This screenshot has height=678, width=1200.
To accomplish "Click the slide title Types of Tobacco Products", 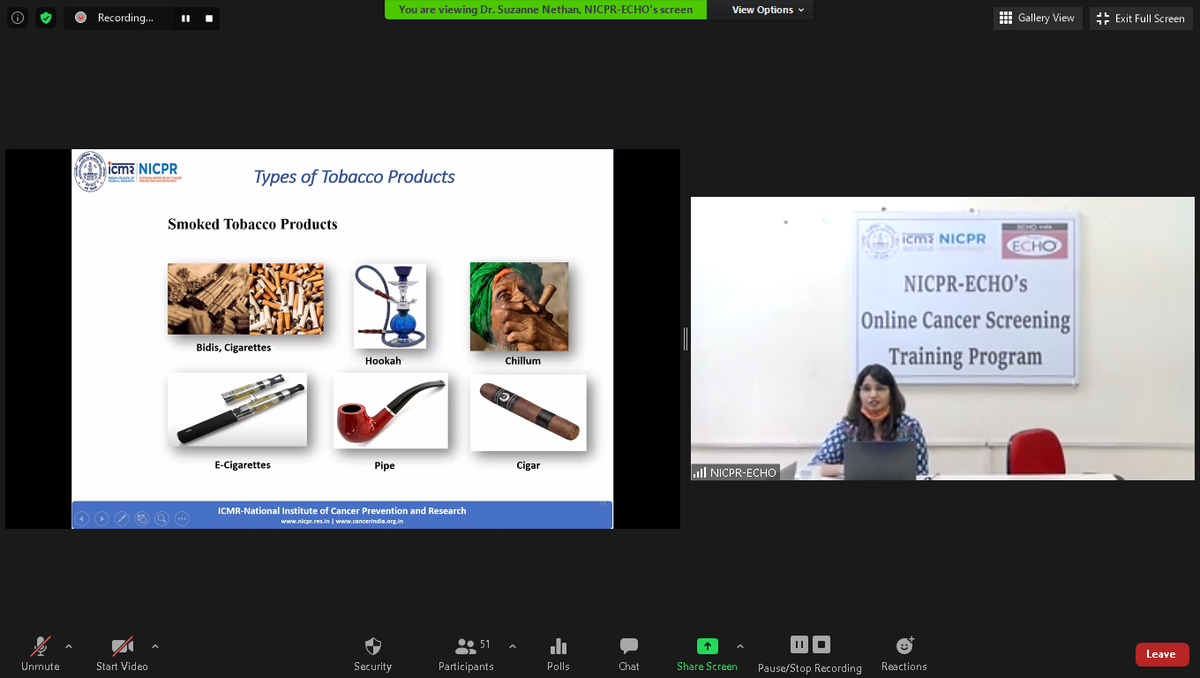I will coord(354,177).
